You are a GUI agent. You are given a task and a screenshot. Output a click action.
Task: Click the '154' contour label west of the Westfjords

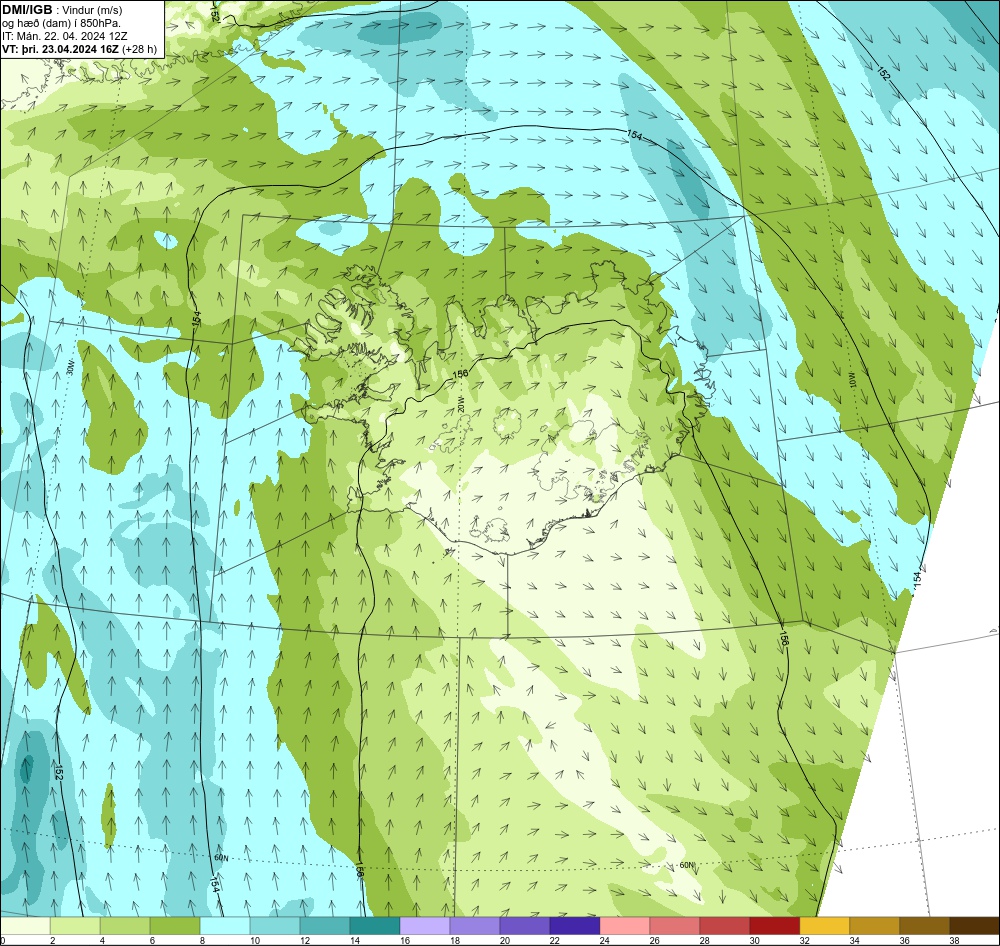tap(196, 318)
